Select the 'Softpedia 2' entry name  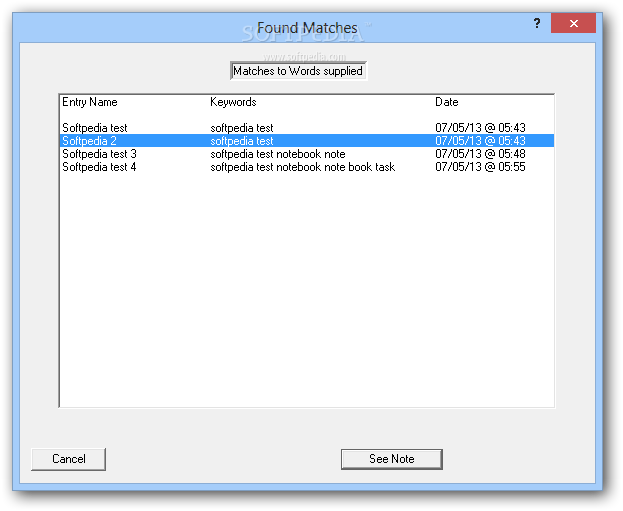click(89, 141)
